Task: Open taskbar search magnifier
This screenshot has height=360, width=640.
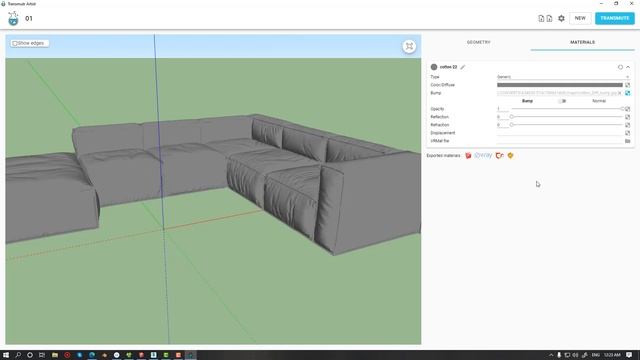Action: pos(18,355)
